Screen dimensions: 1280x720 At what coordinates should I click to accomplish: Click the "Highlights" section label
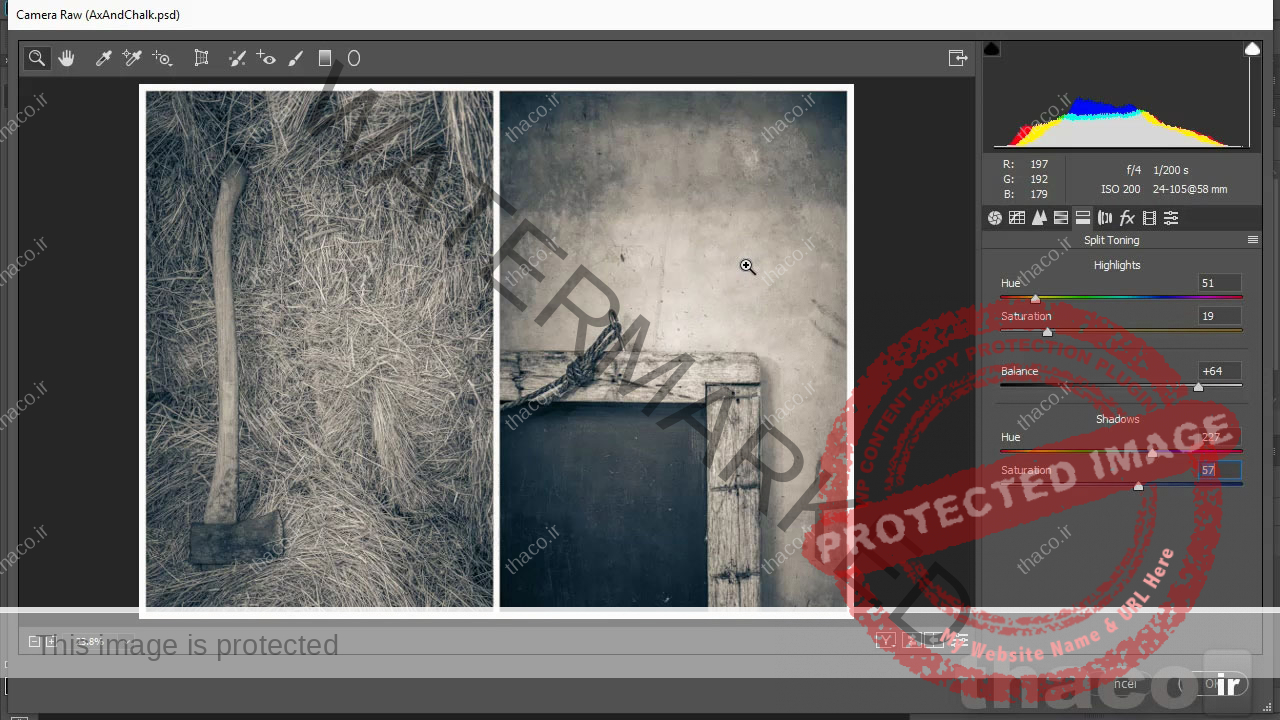coord(1117,265)
